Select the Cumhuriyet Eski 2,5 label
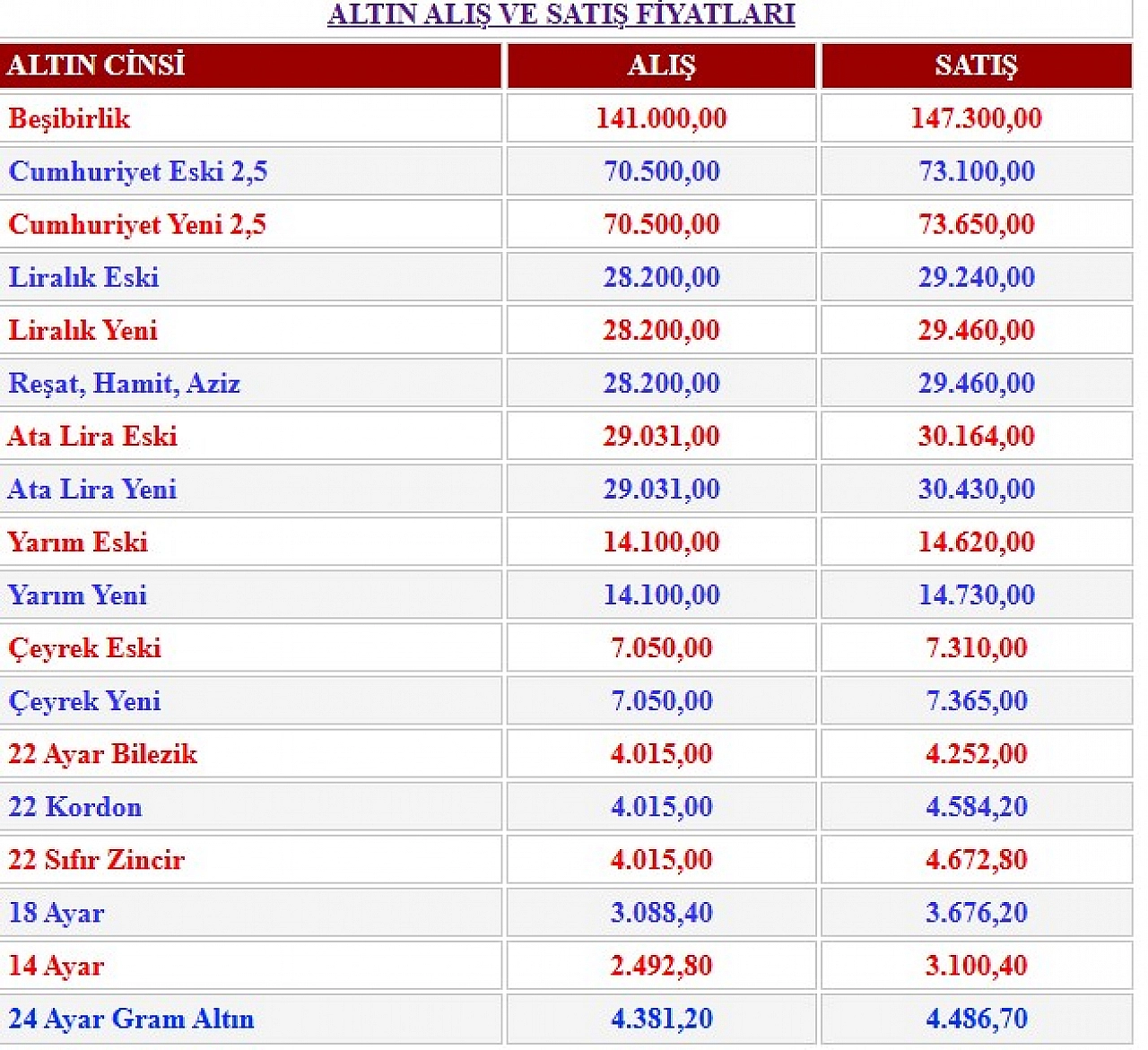The width and height of the screenshot is (1148, 1050). (138, 171)
